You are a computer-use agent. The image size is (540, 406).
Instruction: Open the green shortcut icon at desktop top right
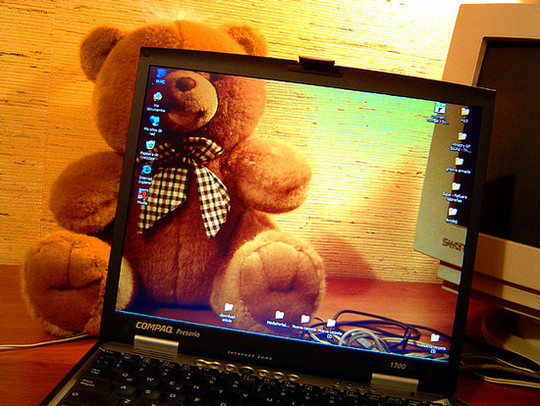(x=439, y=113)
